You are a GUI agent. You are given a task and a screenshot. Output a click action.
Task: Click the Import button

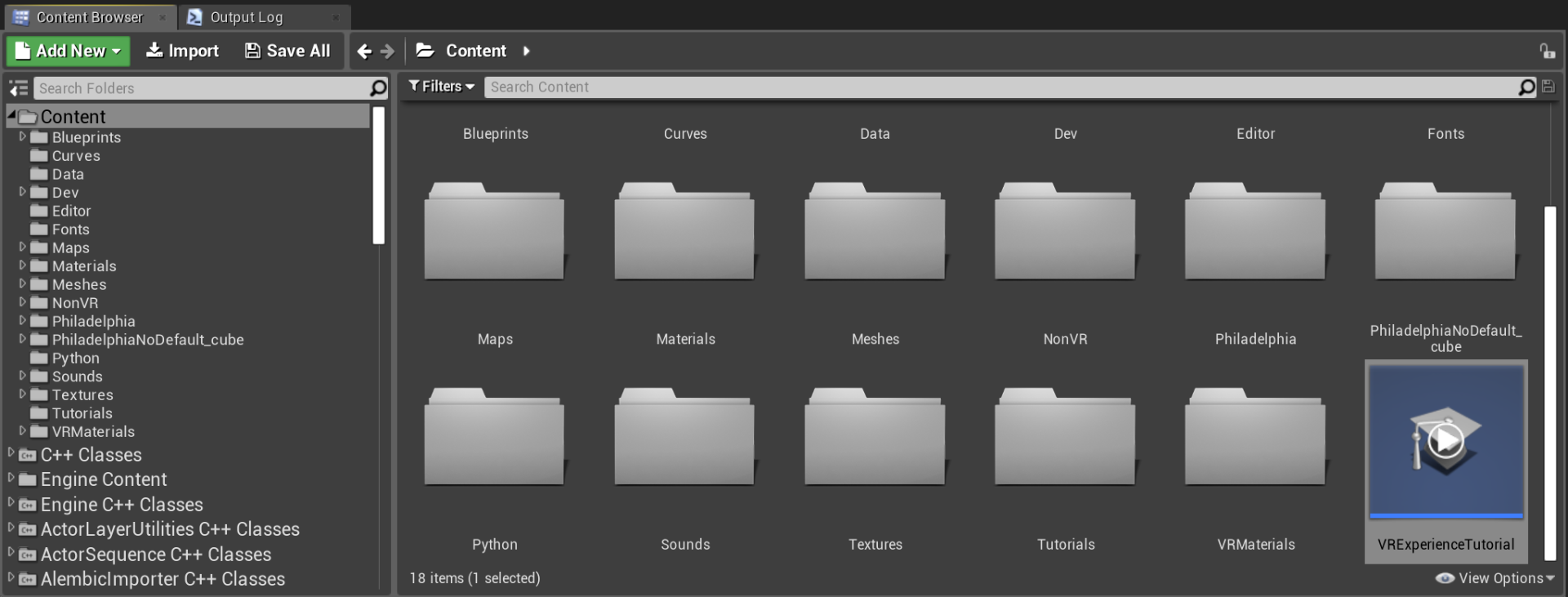click(x=182, y=51)
